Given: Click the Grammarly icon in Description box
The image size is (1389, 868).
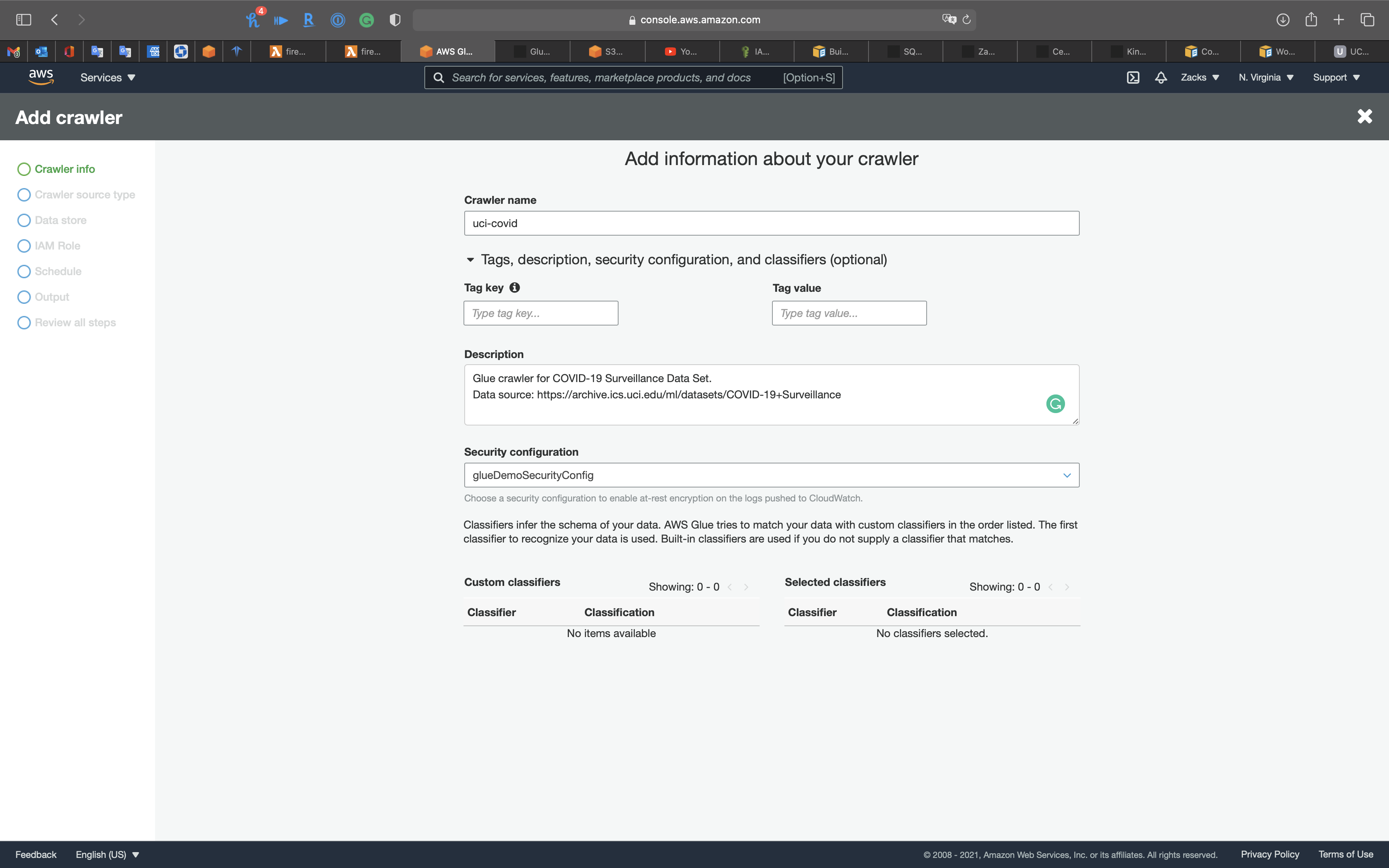Looking at the screenshot, I should point(1055,403).
